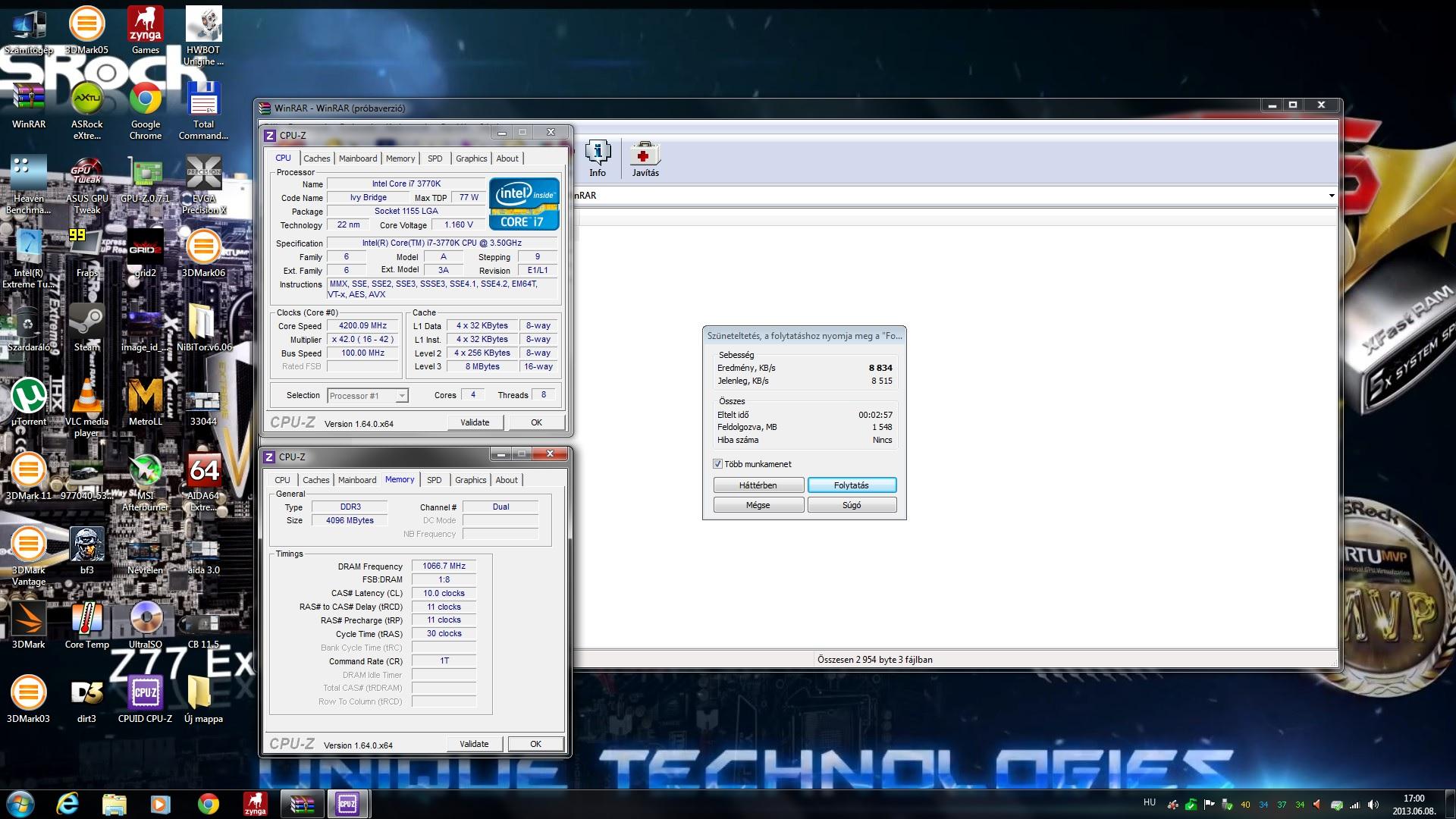Click the Windows Start button
The height and width of the screenshot is (819, 1456).
[x=20, y=804]
